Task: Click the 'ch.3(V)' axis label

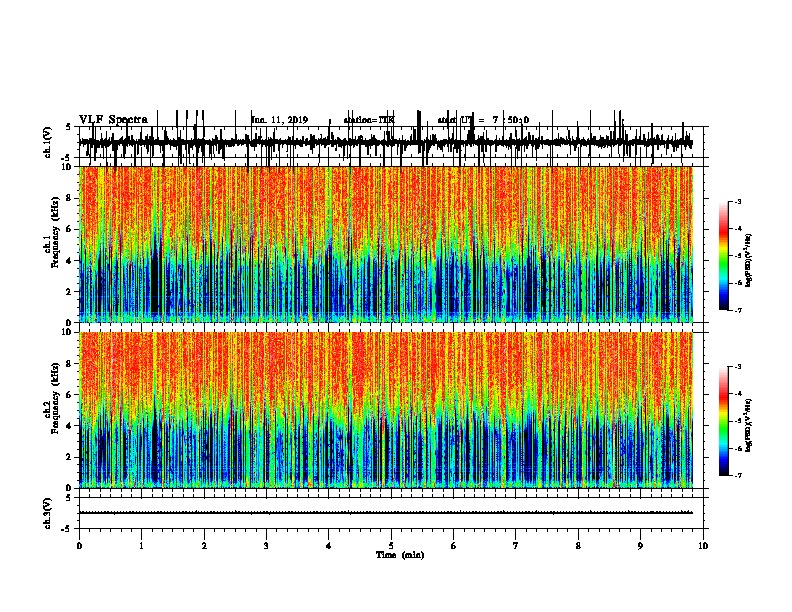Action: (48, 513)
